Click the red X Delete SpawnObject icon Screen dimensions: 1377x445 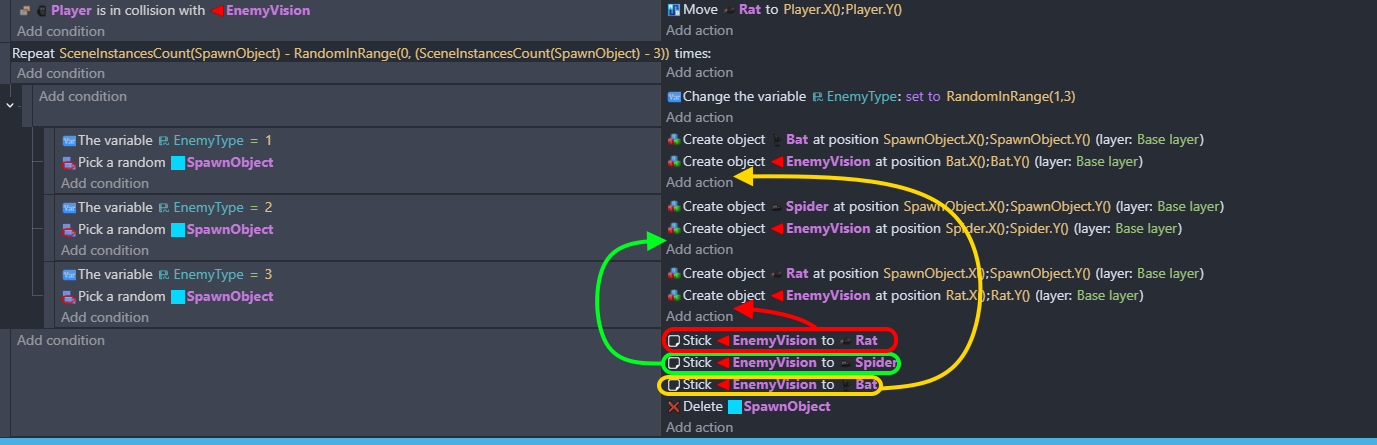click(673, 407)
